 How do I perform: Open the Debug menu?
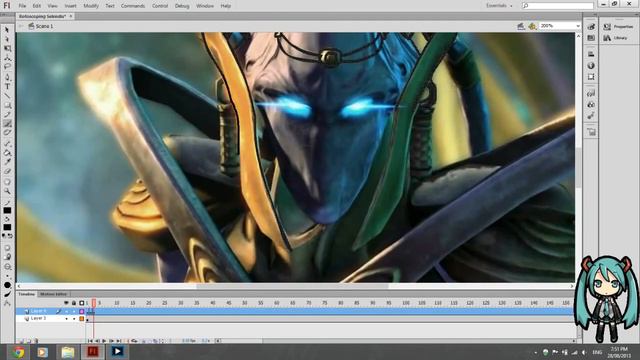pyautogui.click(x=182, y=6)
